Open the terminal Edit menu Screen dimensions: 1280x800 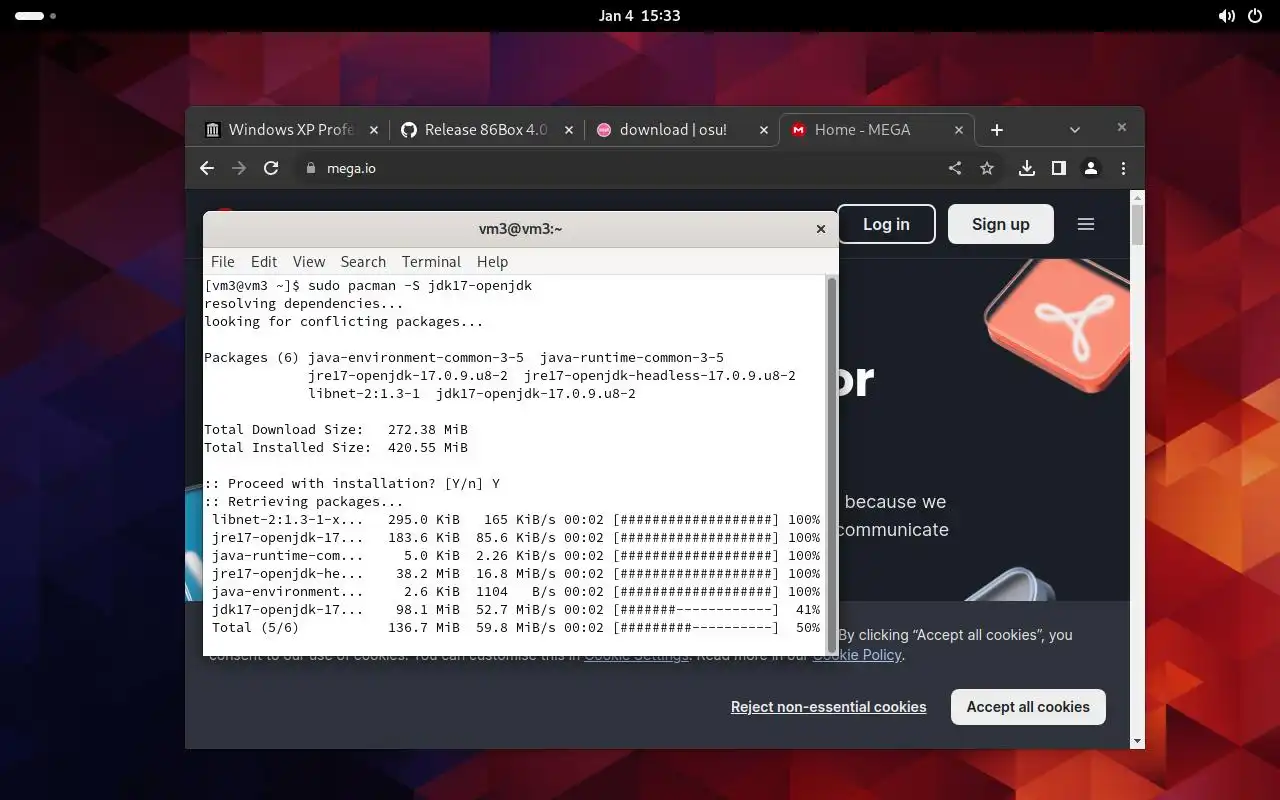264,261
